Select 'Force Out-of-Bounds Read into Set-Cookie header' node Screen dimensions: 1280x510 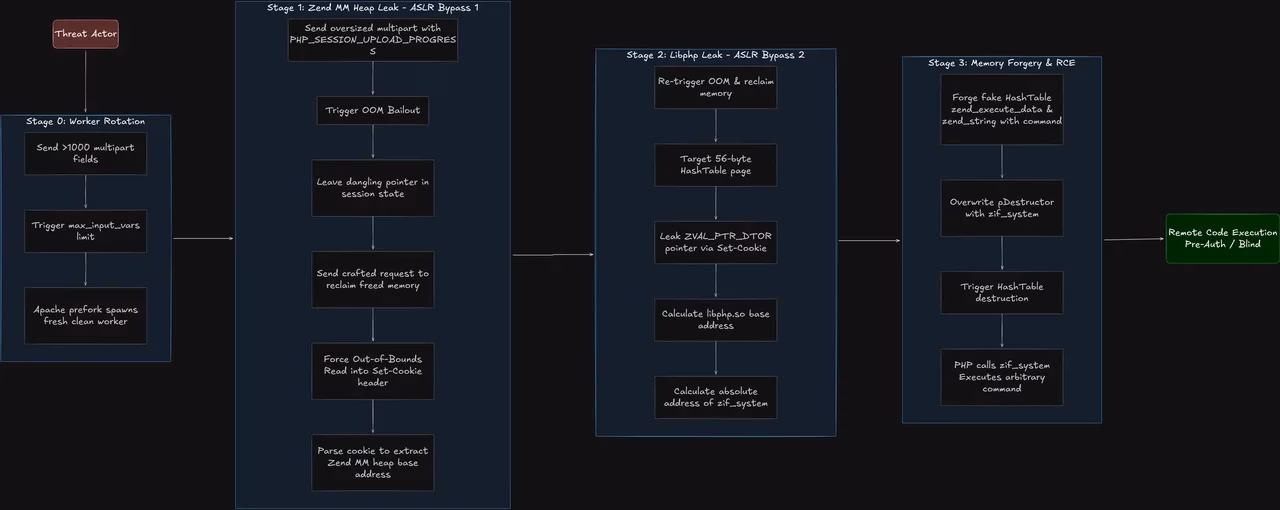pyautogui.click(x=373, y=371)
